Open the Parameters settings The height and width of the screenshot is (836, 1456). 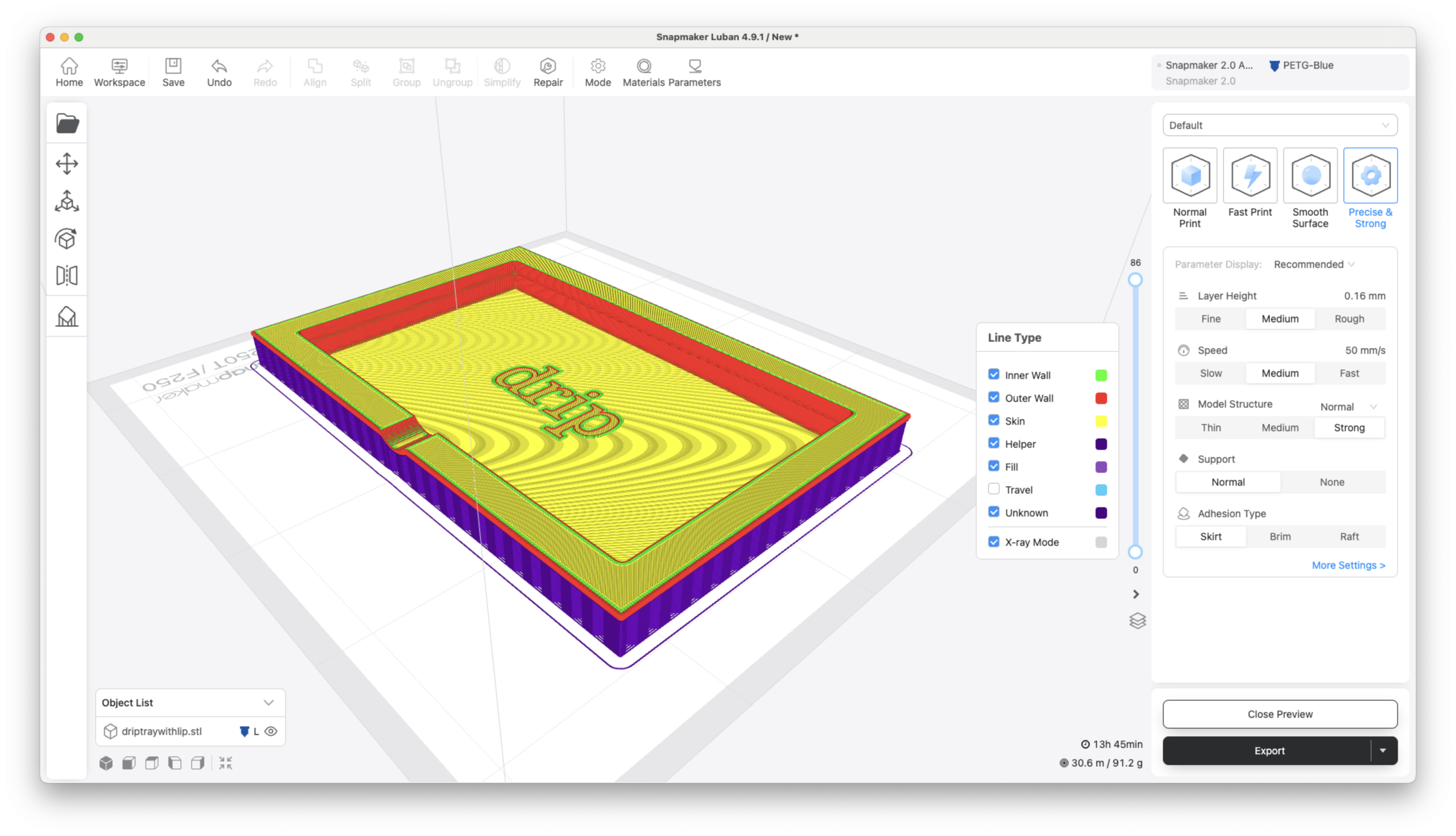pyautogui.click(x=694, y=72)
